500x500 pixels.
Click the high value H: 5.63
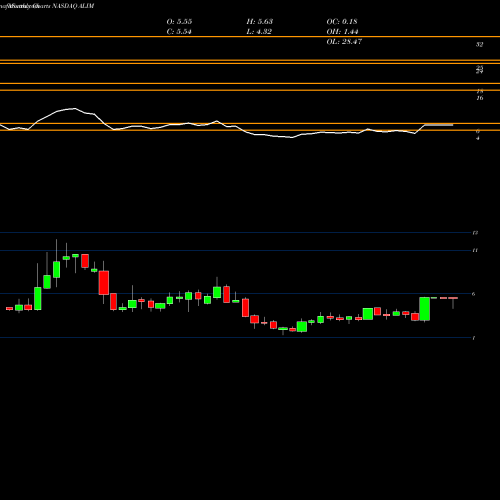[260, 22]
